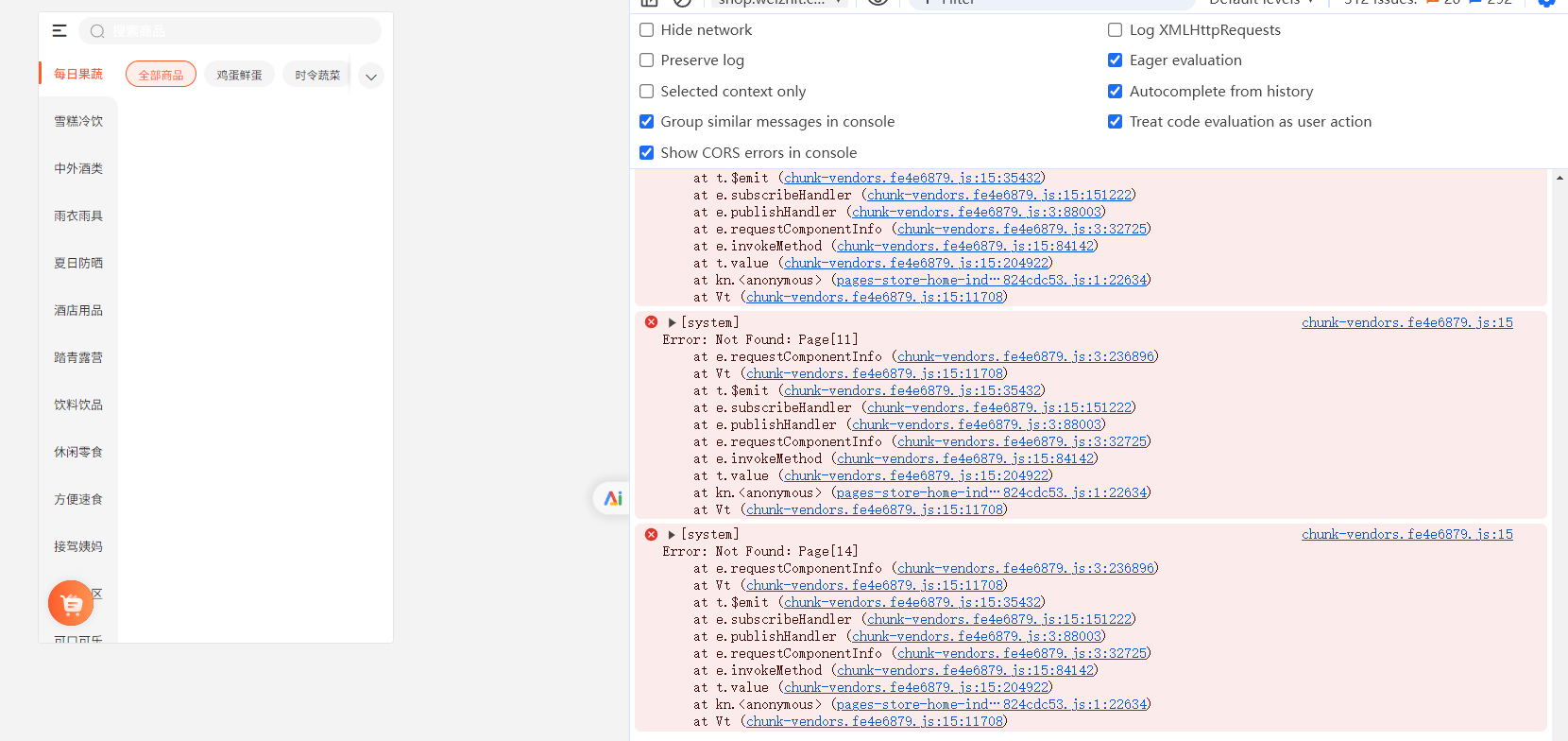Open source link right of Page[11] [system] row
The height and width of the screenshot is (741, 1568).
1407,322
